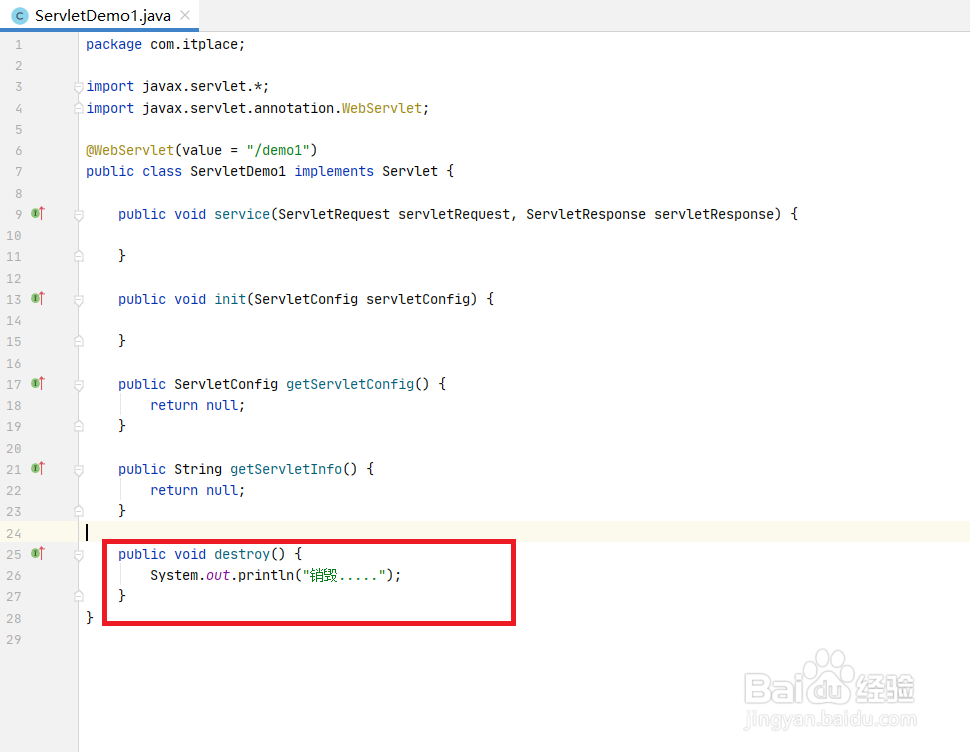Viewport: 970px width, 752px height.
Task: Select the ServletDemo1.java editor tab
Action: (x=99, y=15)
